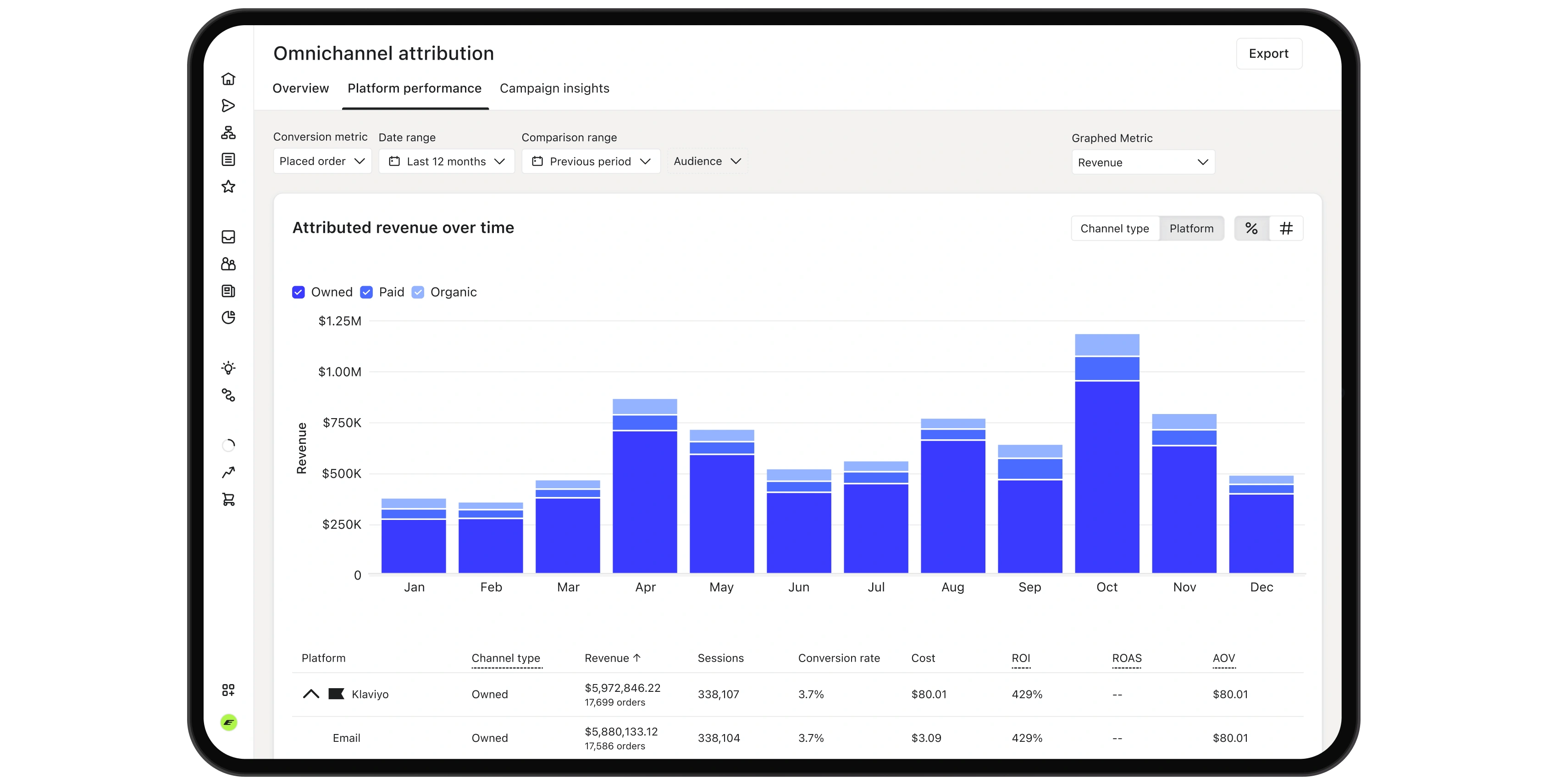Switch chart to number (#) view
The height and width of the screenshot is (784, 1549).
point(1286,228)
